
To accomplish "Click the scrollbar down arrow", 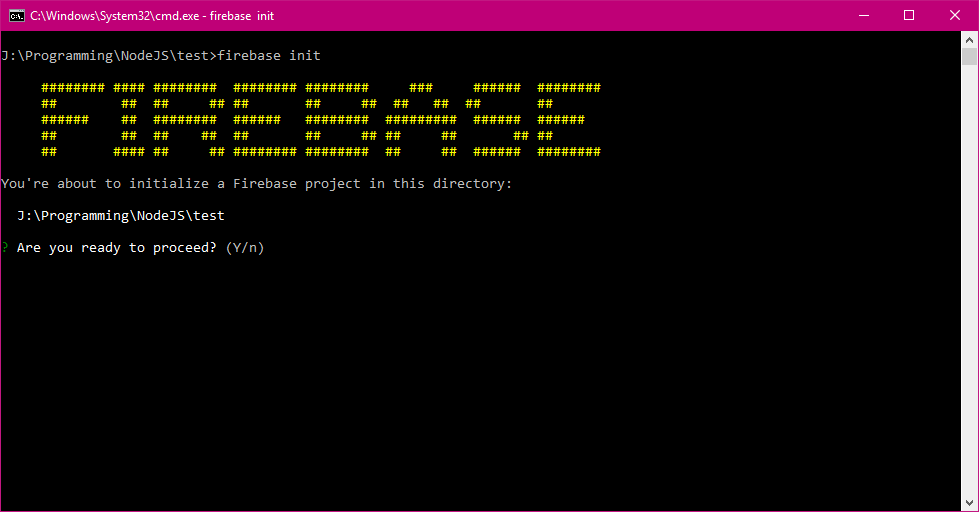I will [x=969, y=503].
